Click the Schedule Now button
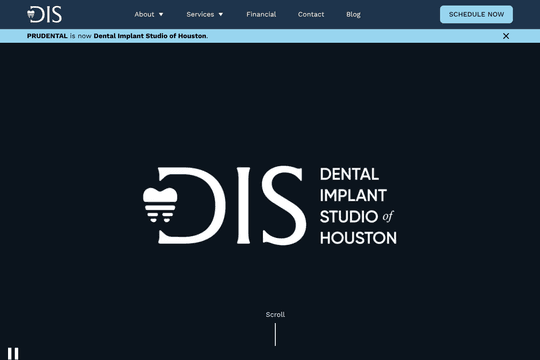Image resolution: width=540 pixels, height=360 pixels. click(476, 14)
